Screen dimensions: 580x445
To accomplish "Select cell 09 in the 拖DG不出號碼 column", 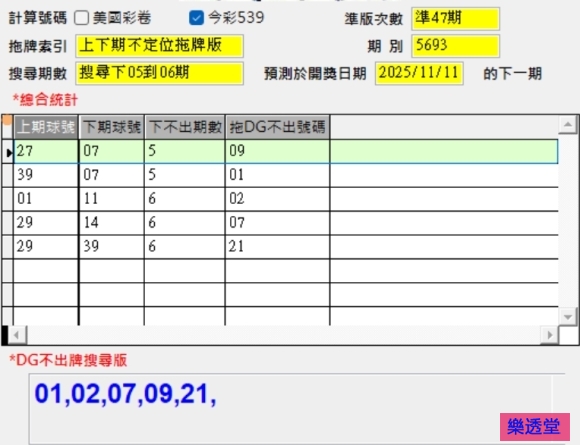I will pyautogui.click(x=277, y=151).
